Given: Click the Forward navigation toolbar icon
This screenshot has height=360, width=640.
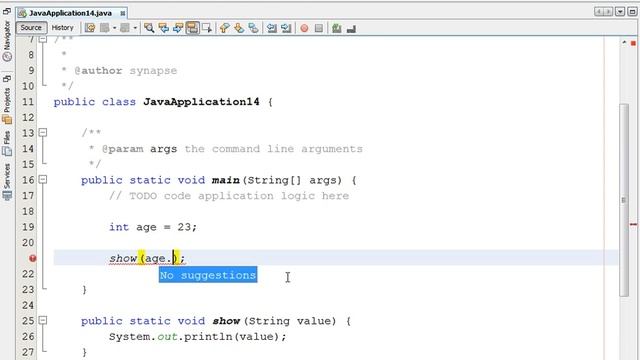Looking at the screenshot, I should tap(125, 28).
